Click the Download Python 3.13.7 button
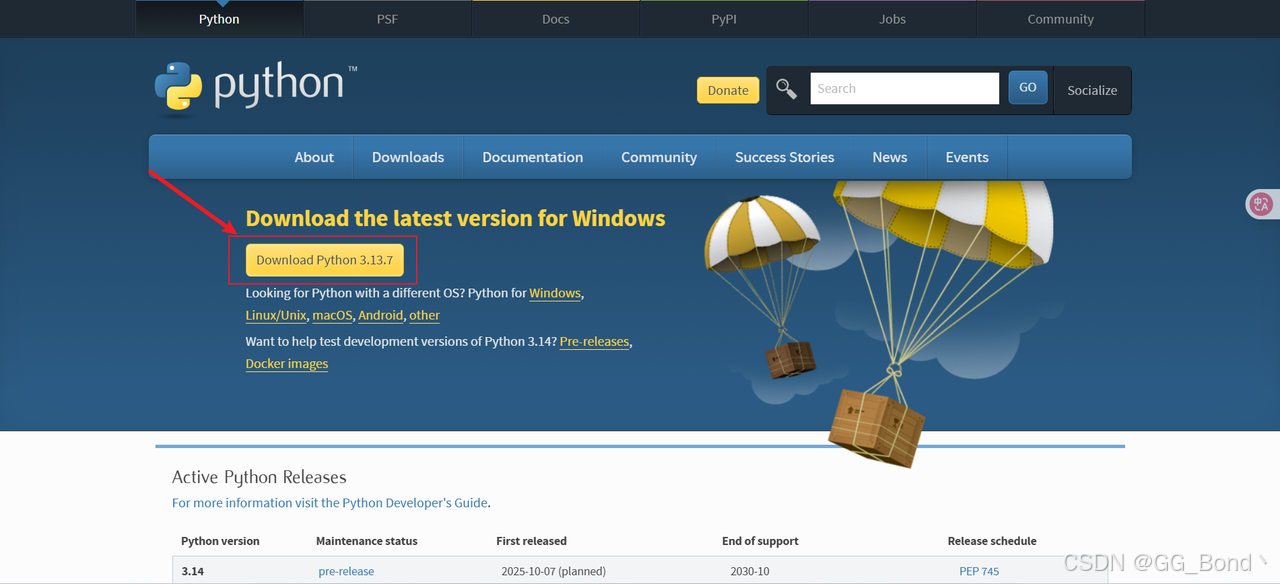The height and width of the screenshot is (584, 1280). click(325, 260)
